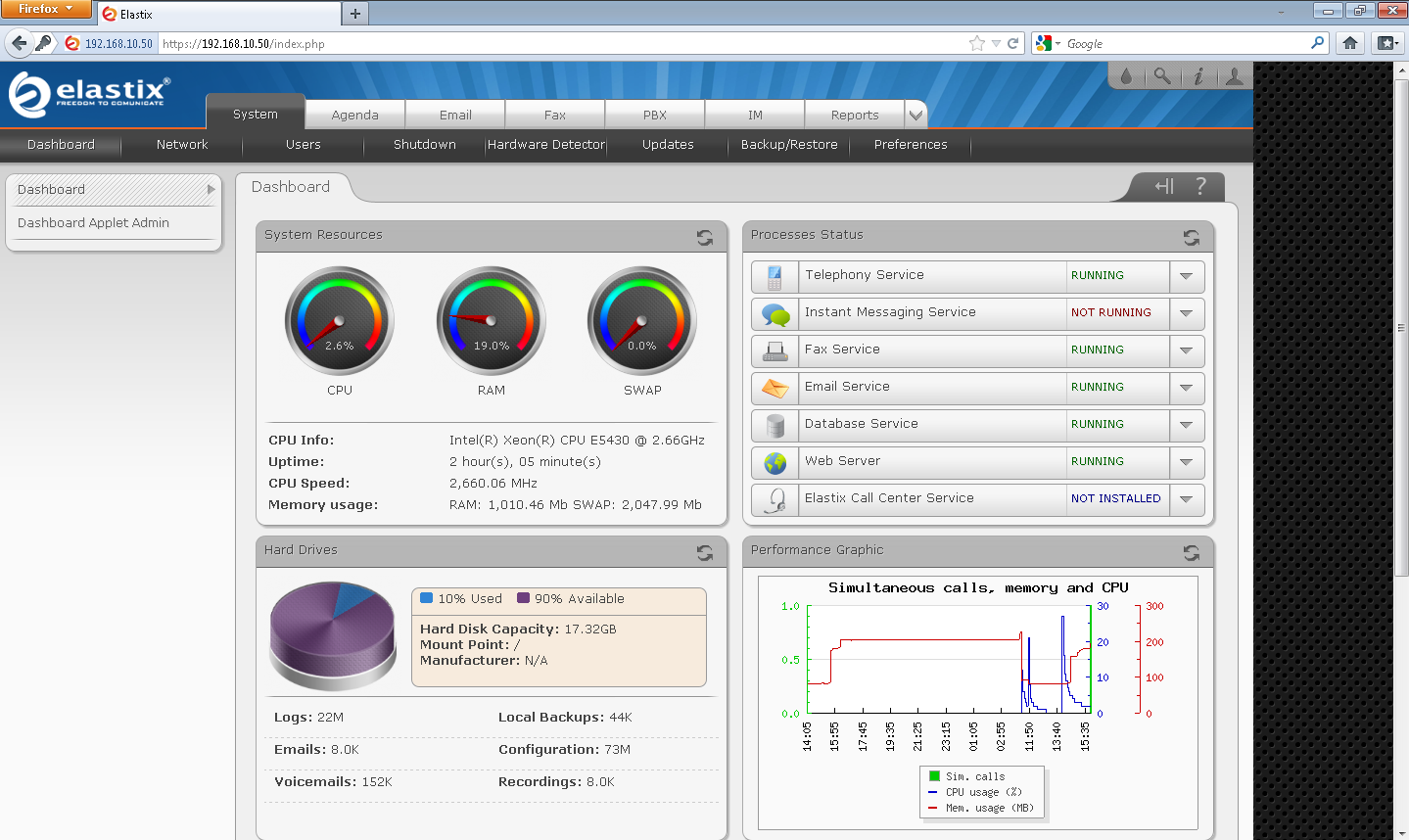Click the Elastix logo
Viewport: 1409px width, 840px height.
click(x=90, y=95)
